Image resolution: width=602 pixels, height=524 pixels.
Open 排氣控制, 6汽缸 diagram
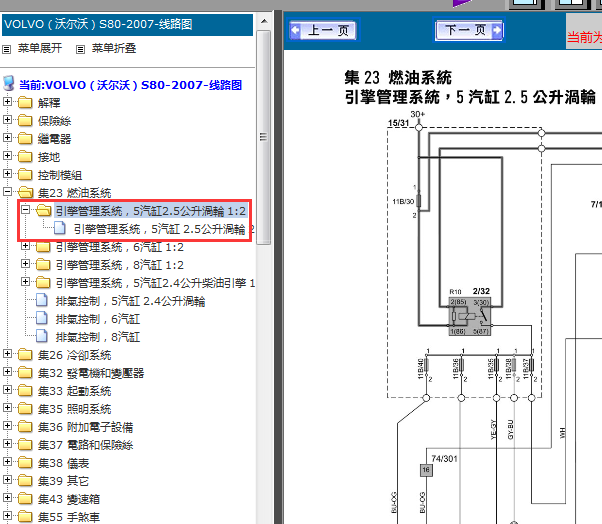pos(98,319)
